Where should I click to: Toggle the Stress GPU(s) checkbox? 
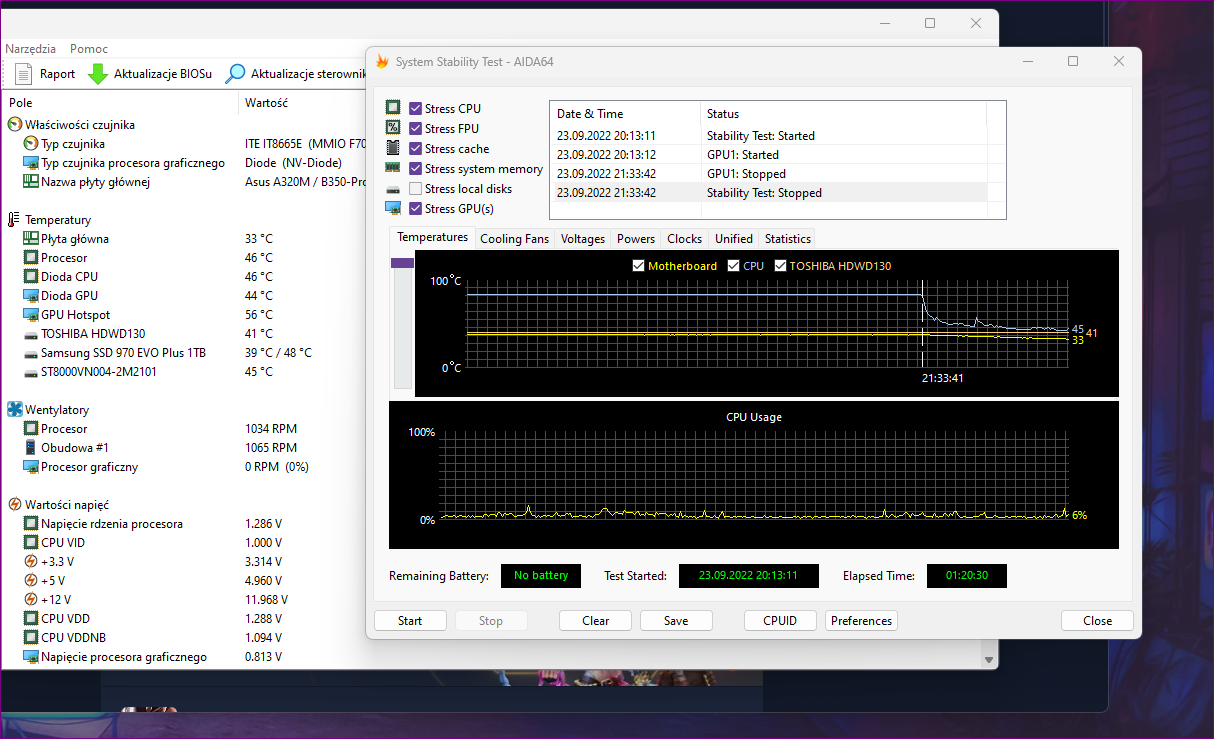pyautogui.click(x=416, y=209)
